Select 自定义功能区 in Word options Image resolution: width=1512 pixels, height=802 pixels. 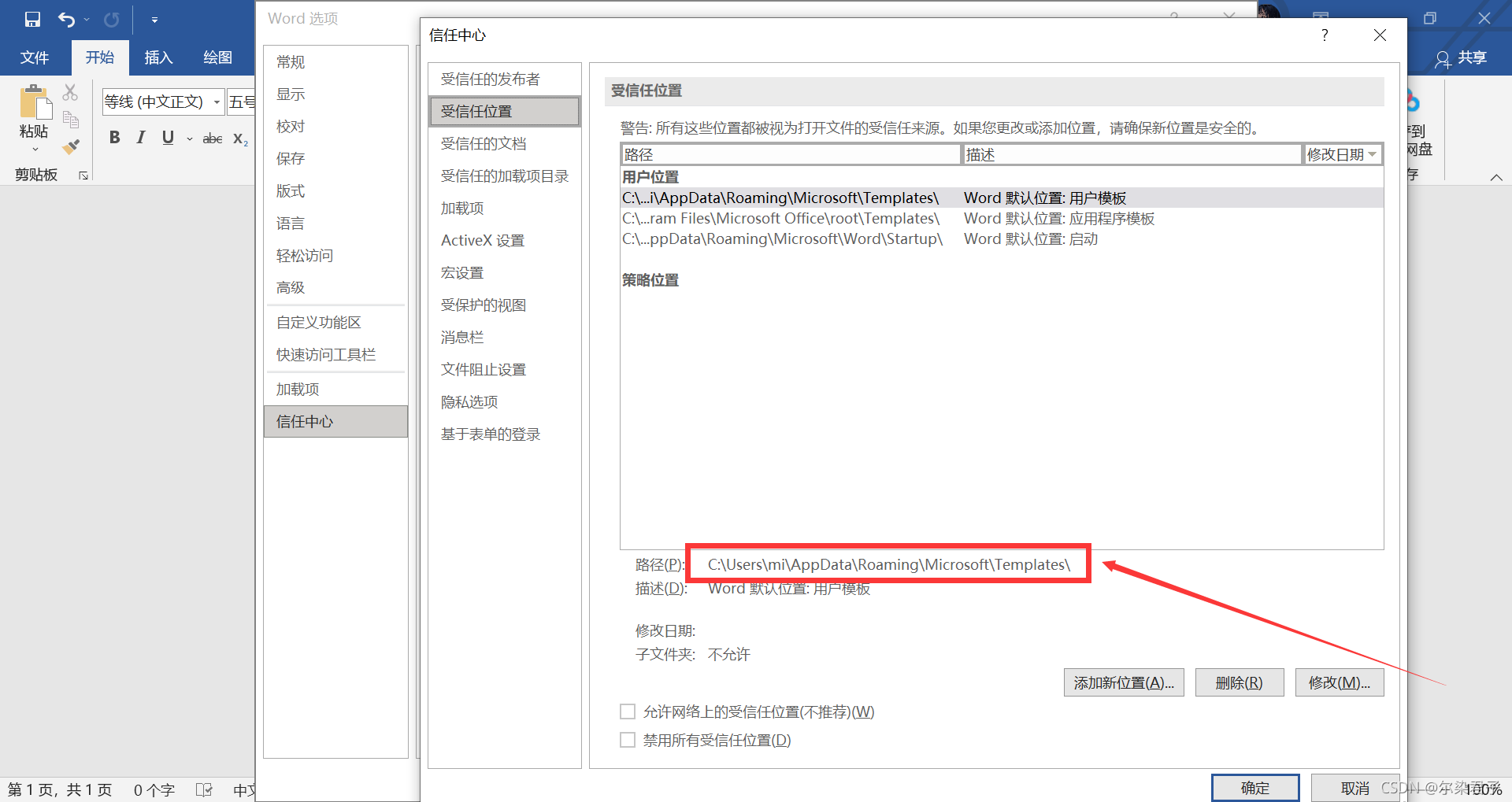[335, 323]
